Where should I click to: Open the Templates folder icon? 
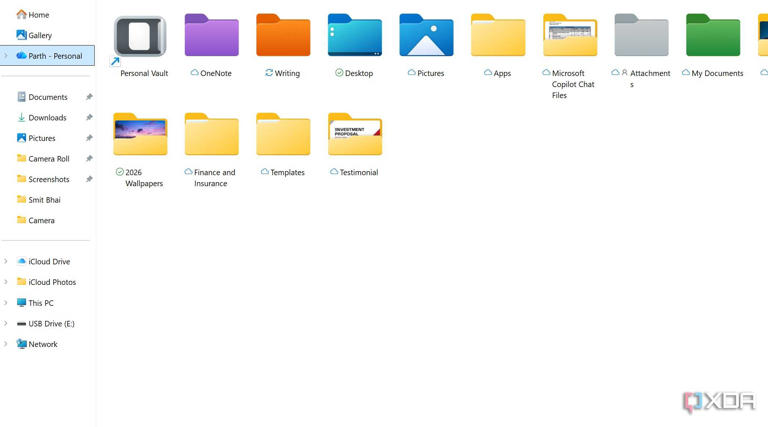click(283, 135)
